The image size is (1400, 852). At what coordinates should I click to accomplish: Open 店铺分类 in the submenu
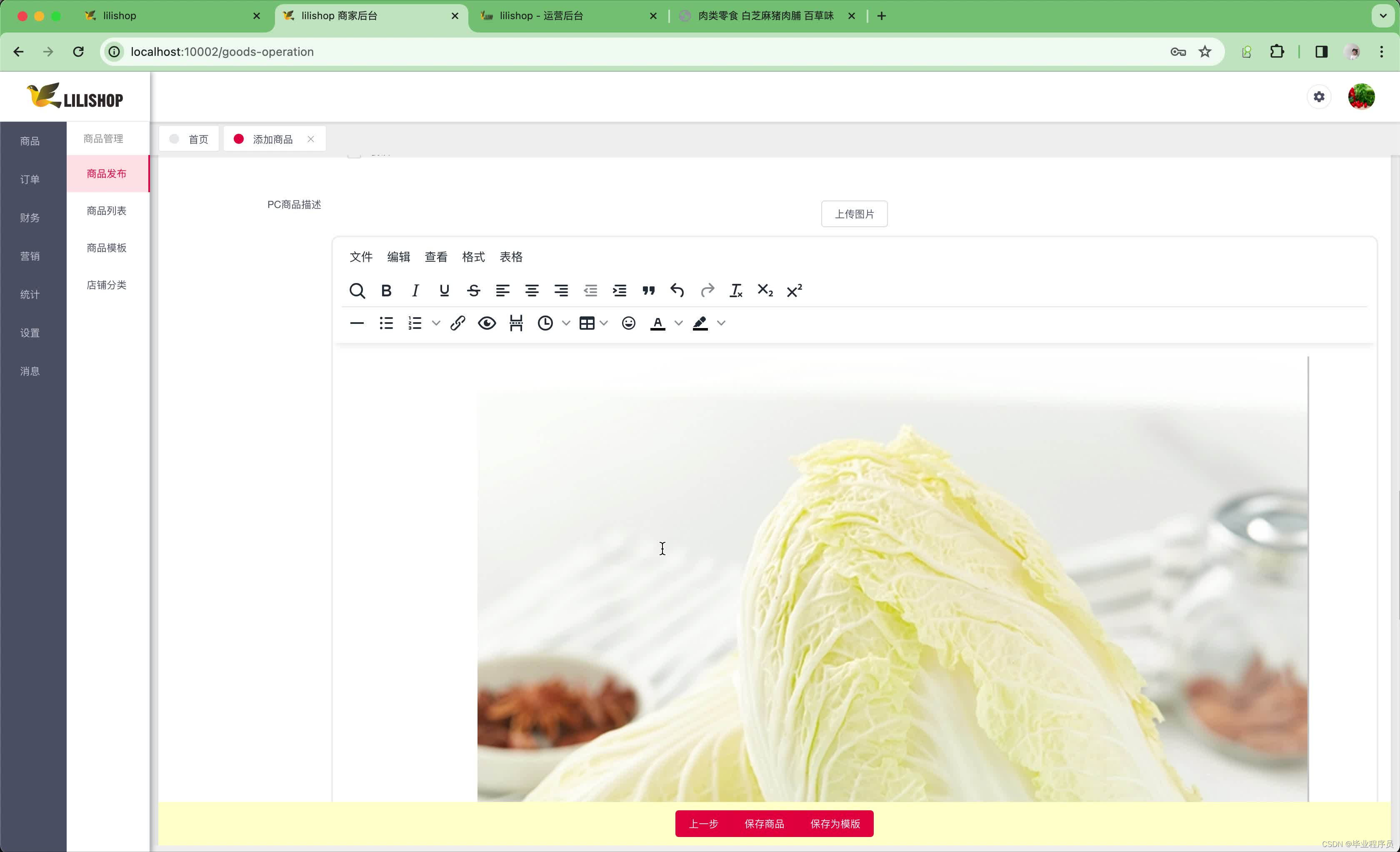point(107,285)
